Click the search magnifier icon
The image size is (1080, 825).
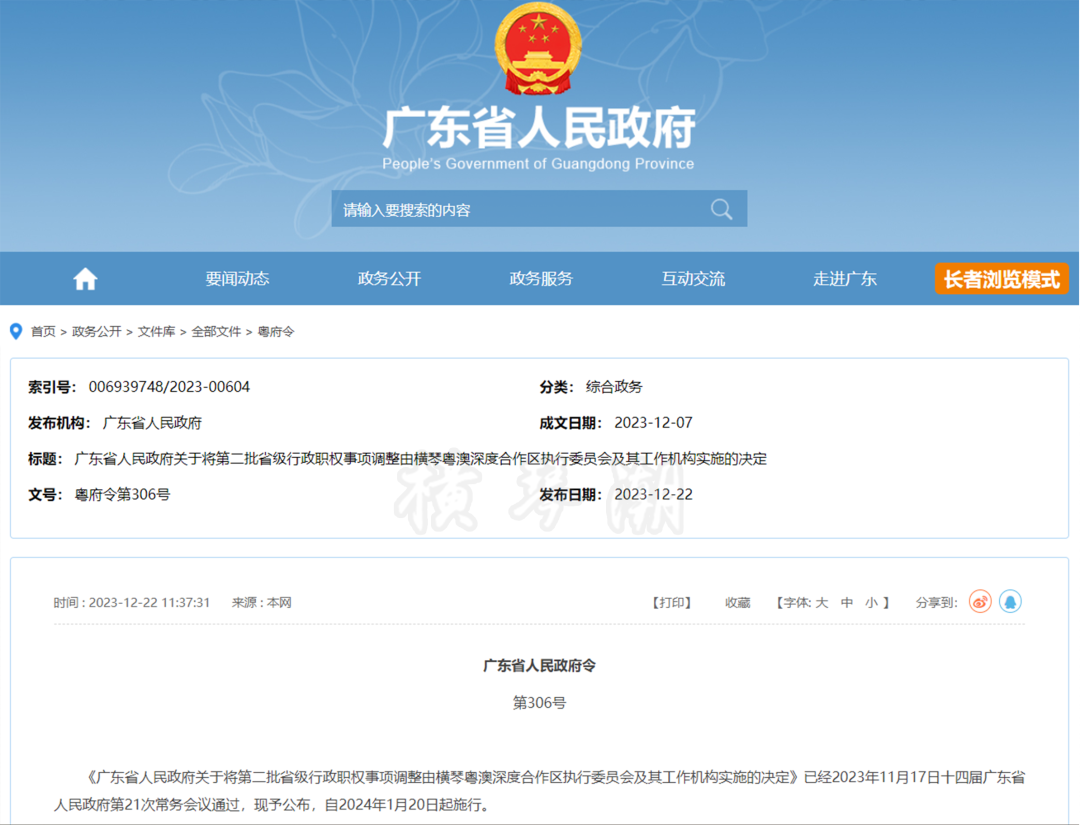coord(721,209)
